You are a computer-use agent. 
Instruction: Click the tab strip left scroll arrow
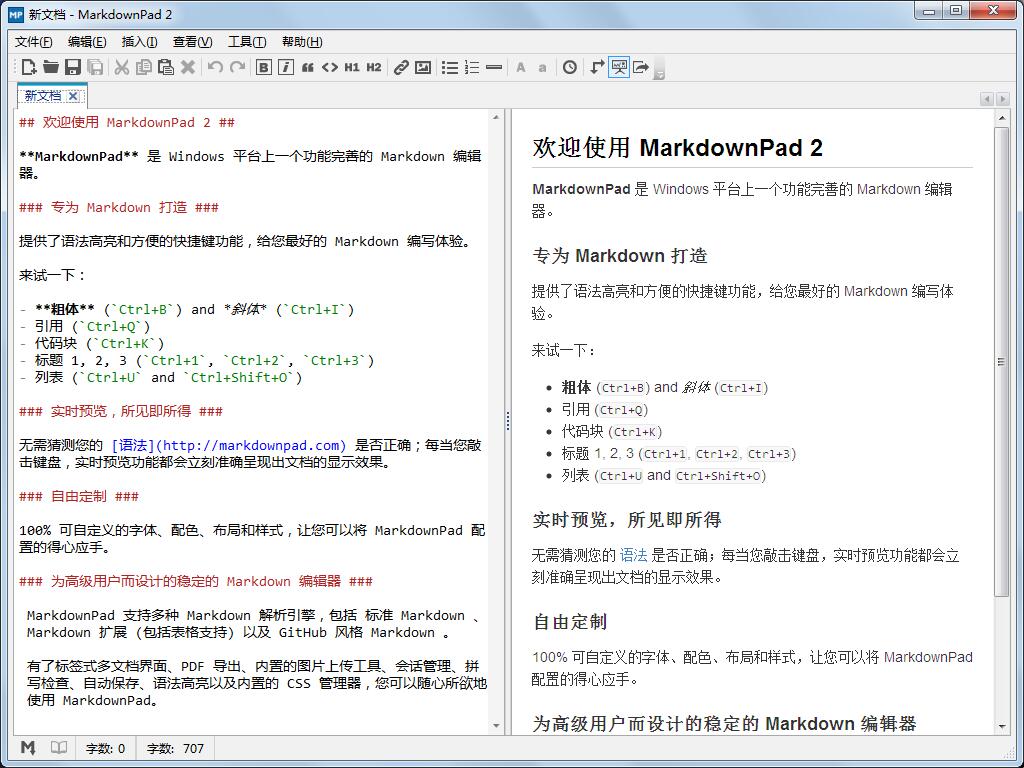987,99
